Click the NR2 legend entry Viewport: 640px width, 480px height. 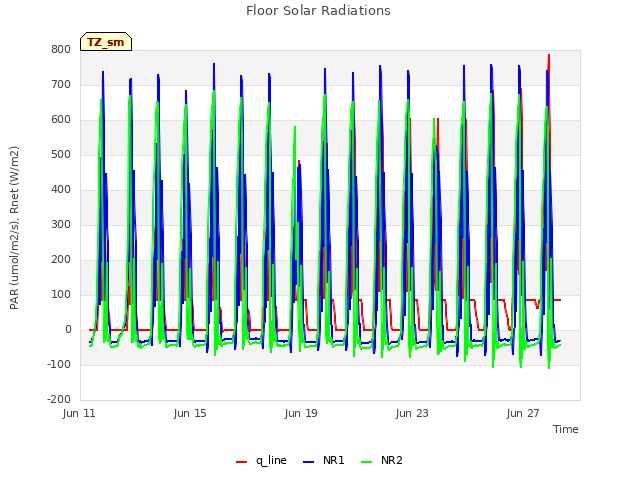pos(382,460)
